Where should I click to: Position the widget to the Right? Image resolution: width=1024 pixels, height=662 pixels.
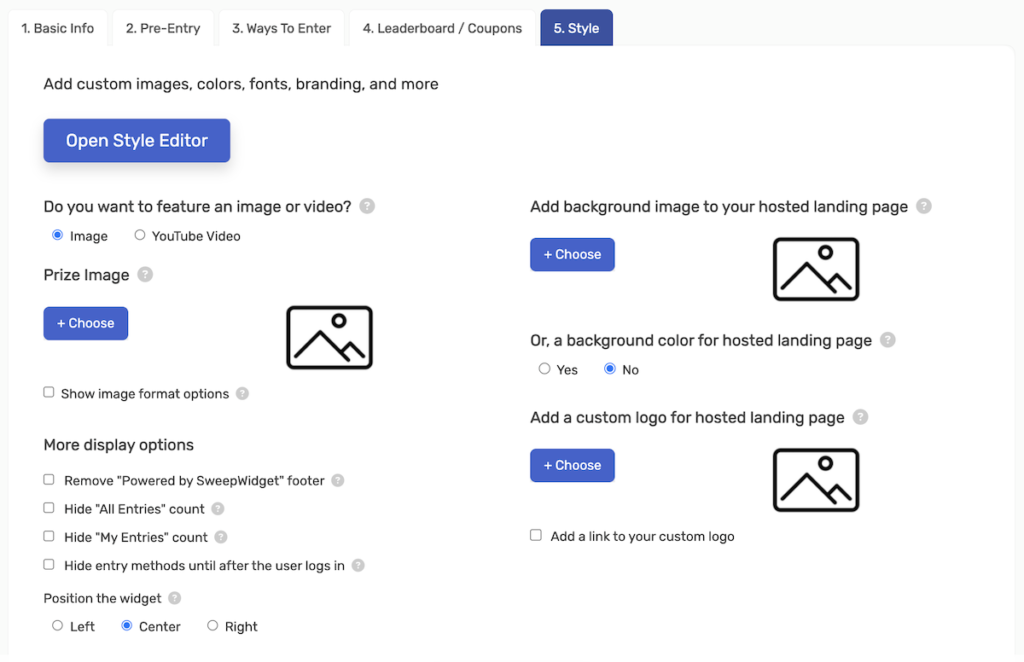[212, 625]
